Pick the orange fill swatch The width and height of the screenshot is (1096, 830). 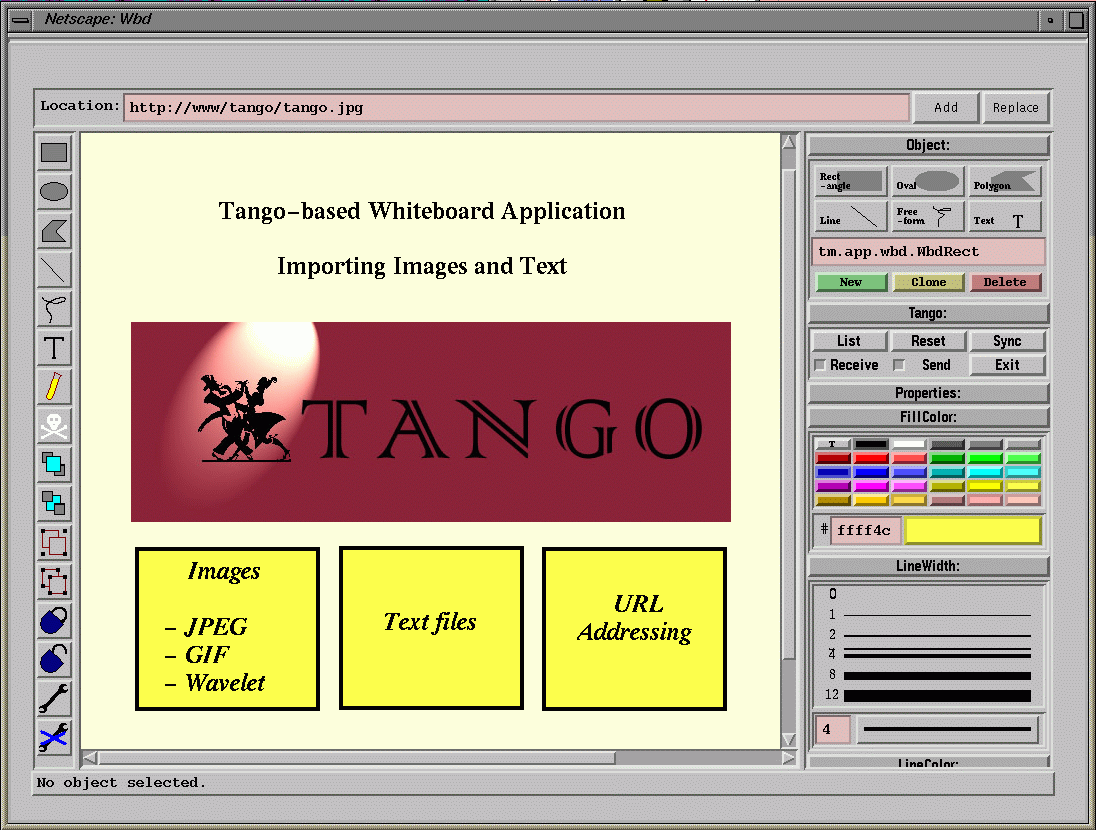pos(871,500)
